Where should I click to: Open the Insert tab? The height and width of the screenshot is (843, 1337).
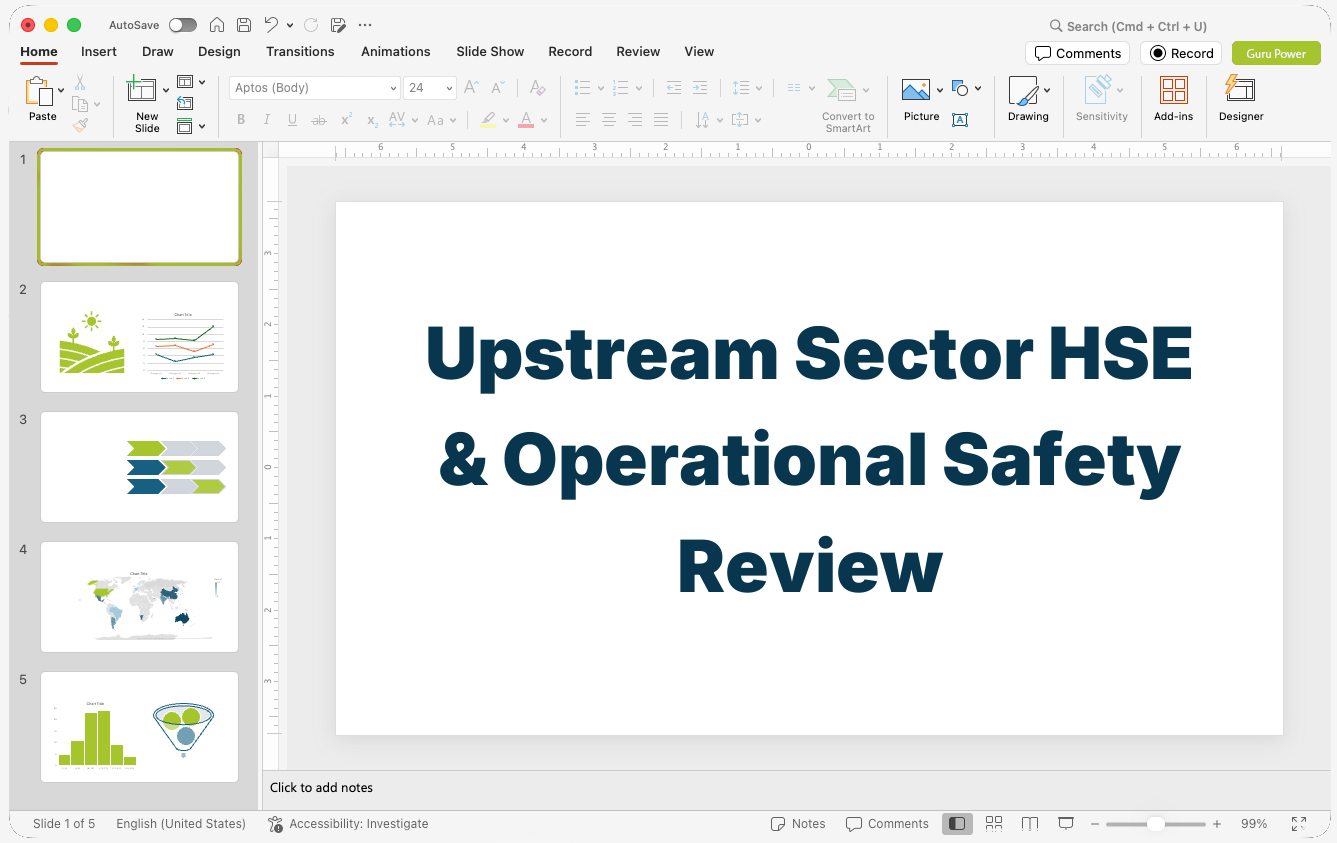click(x=99, y=51)
